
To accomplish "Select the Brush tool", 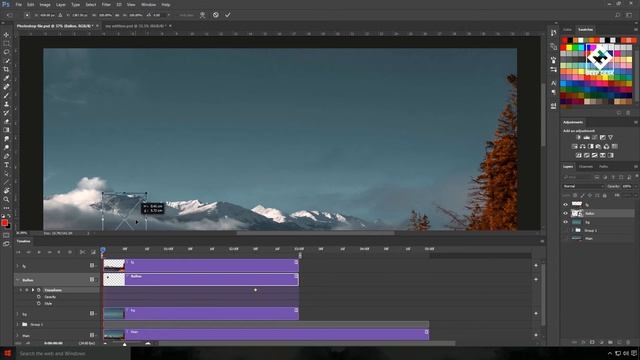I will coord(6,96).
